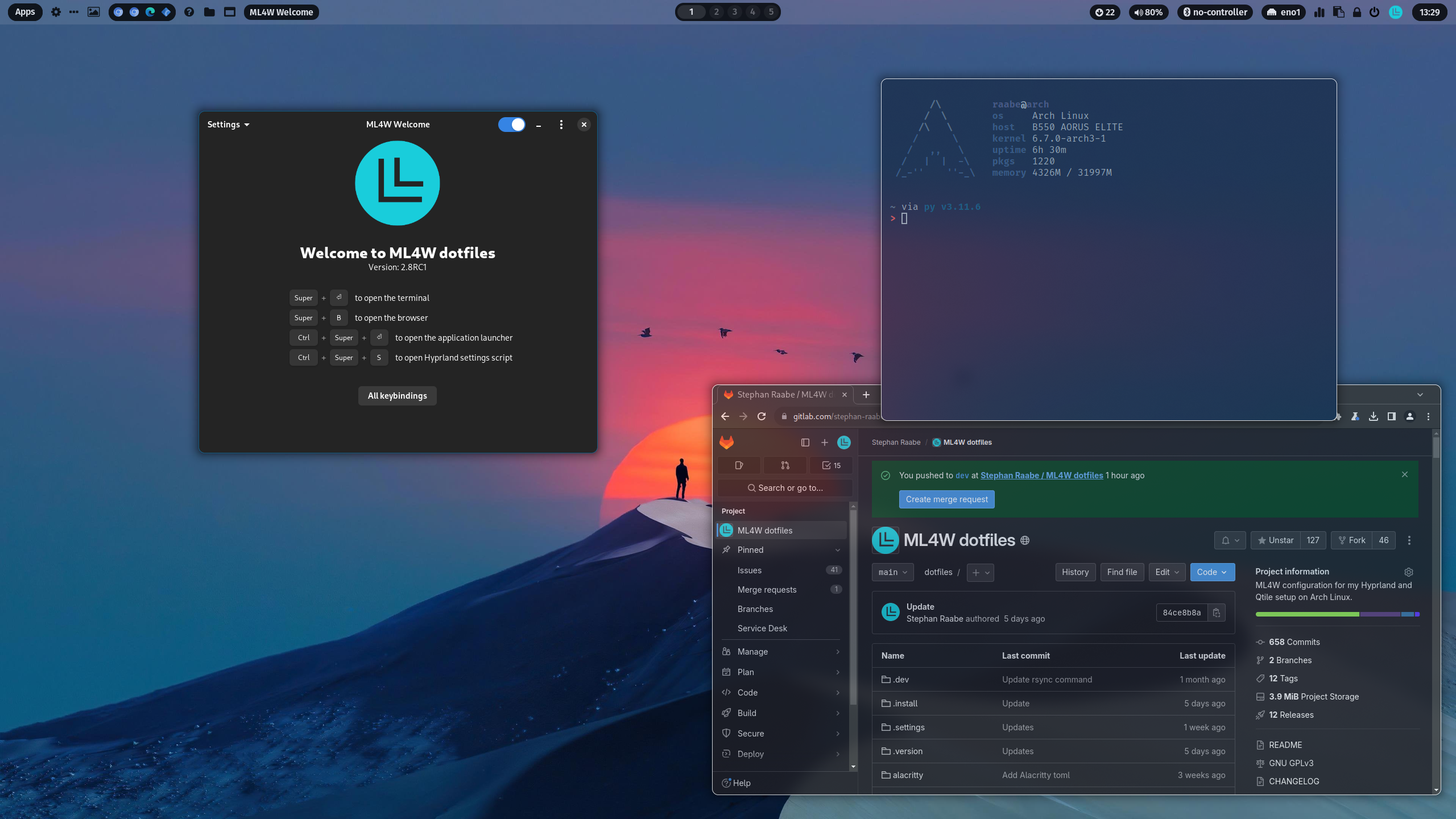Click the Search or go to field
Screen dimensions: 1456x819
(x=785, y=488)
